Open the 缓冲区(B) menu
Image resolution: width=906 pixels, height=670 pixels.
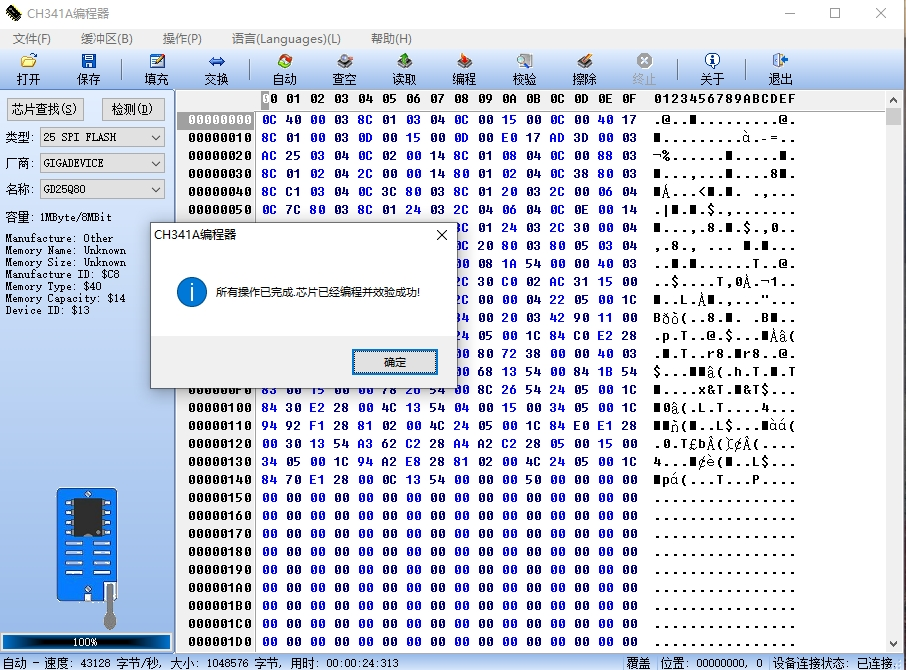(x=107, y=39)
